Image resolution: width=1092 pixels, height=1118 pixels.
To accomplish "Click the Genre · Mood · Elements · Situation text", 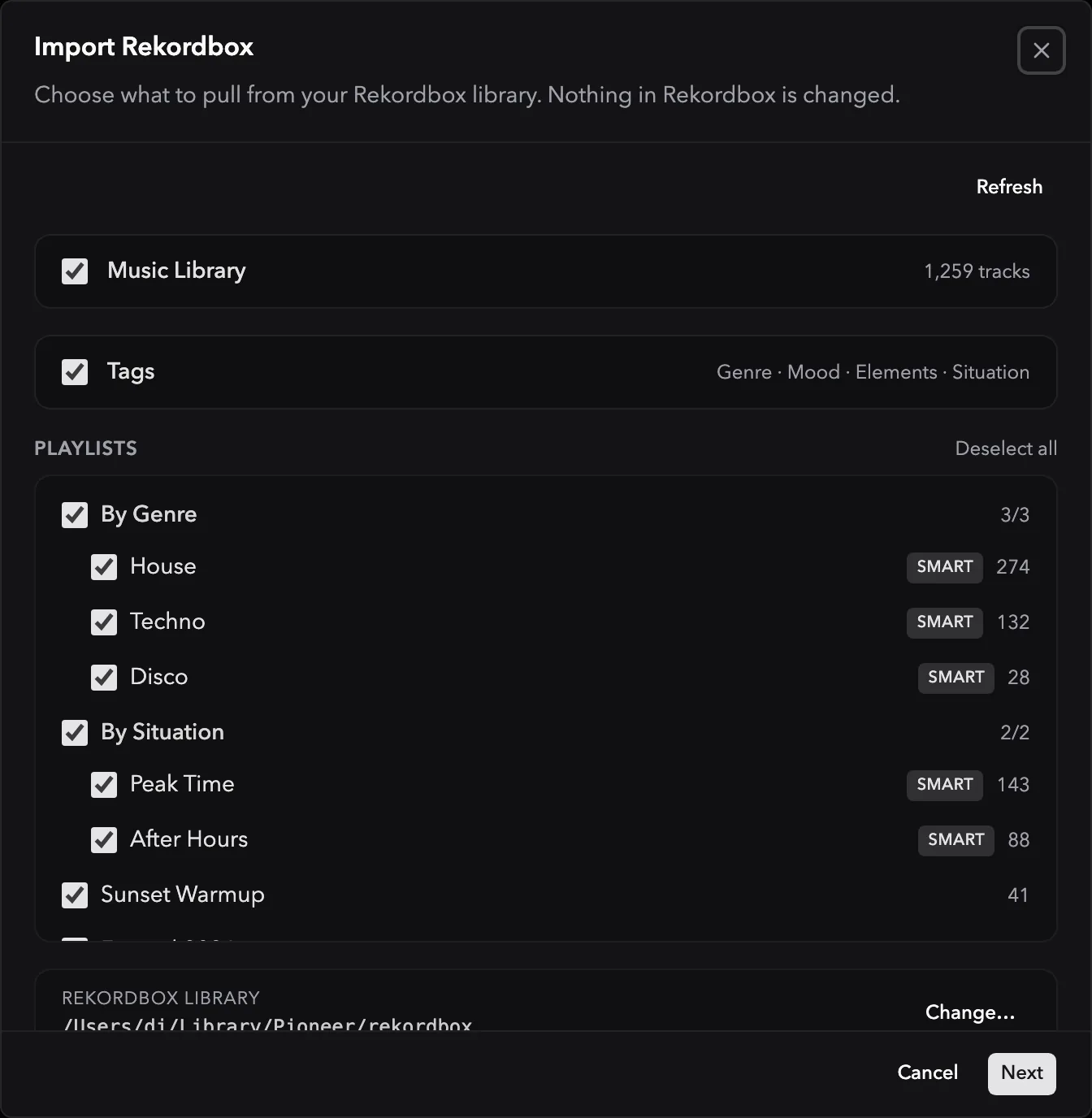I will point(873,372).
